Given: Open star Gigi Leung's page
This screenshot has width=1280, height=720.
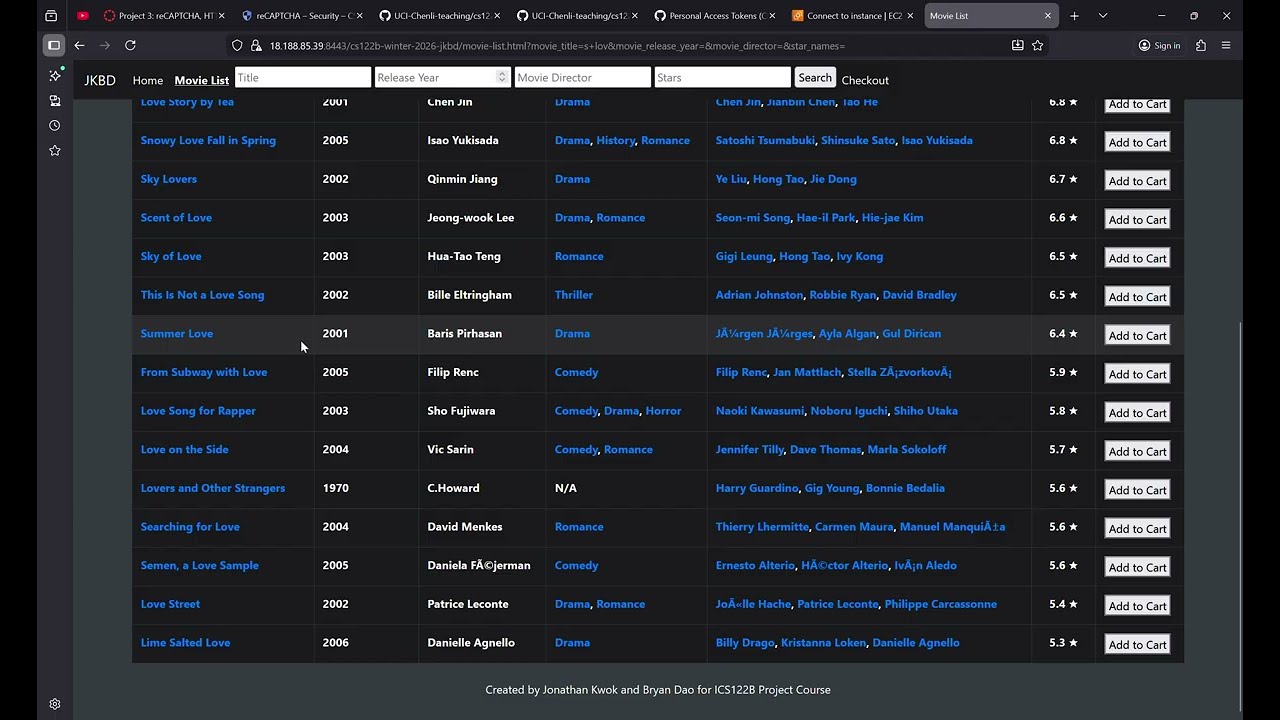Looking at the screenshot, I should [744, 257].
